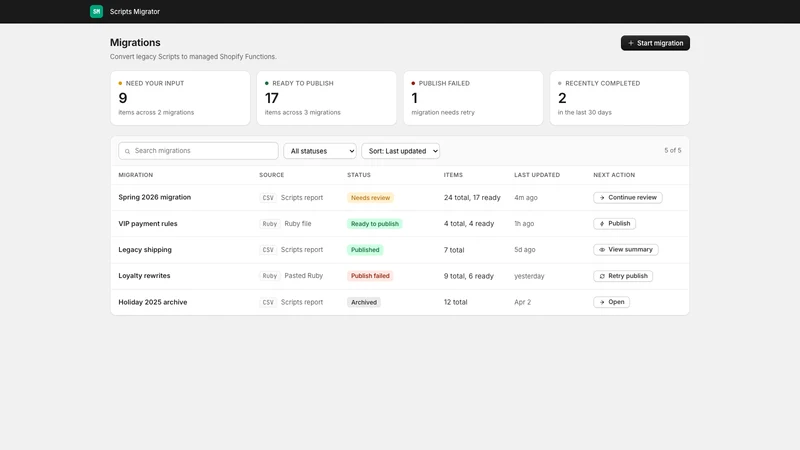Click the '4m ago' last updated cell

pyautogui.click(x=526, y=197)
